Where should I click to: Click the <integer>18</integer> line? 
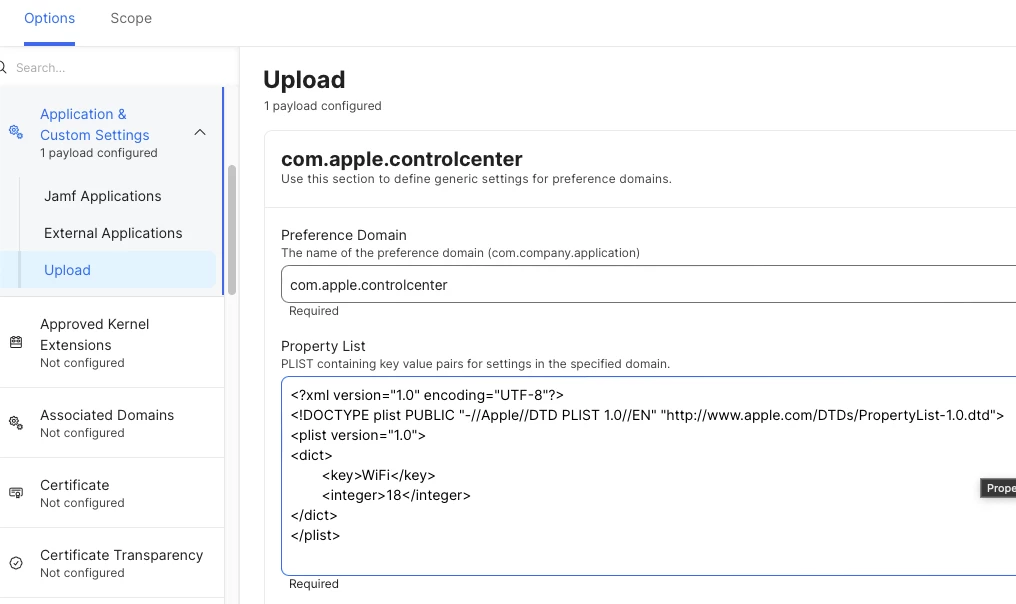pos(396,495)
